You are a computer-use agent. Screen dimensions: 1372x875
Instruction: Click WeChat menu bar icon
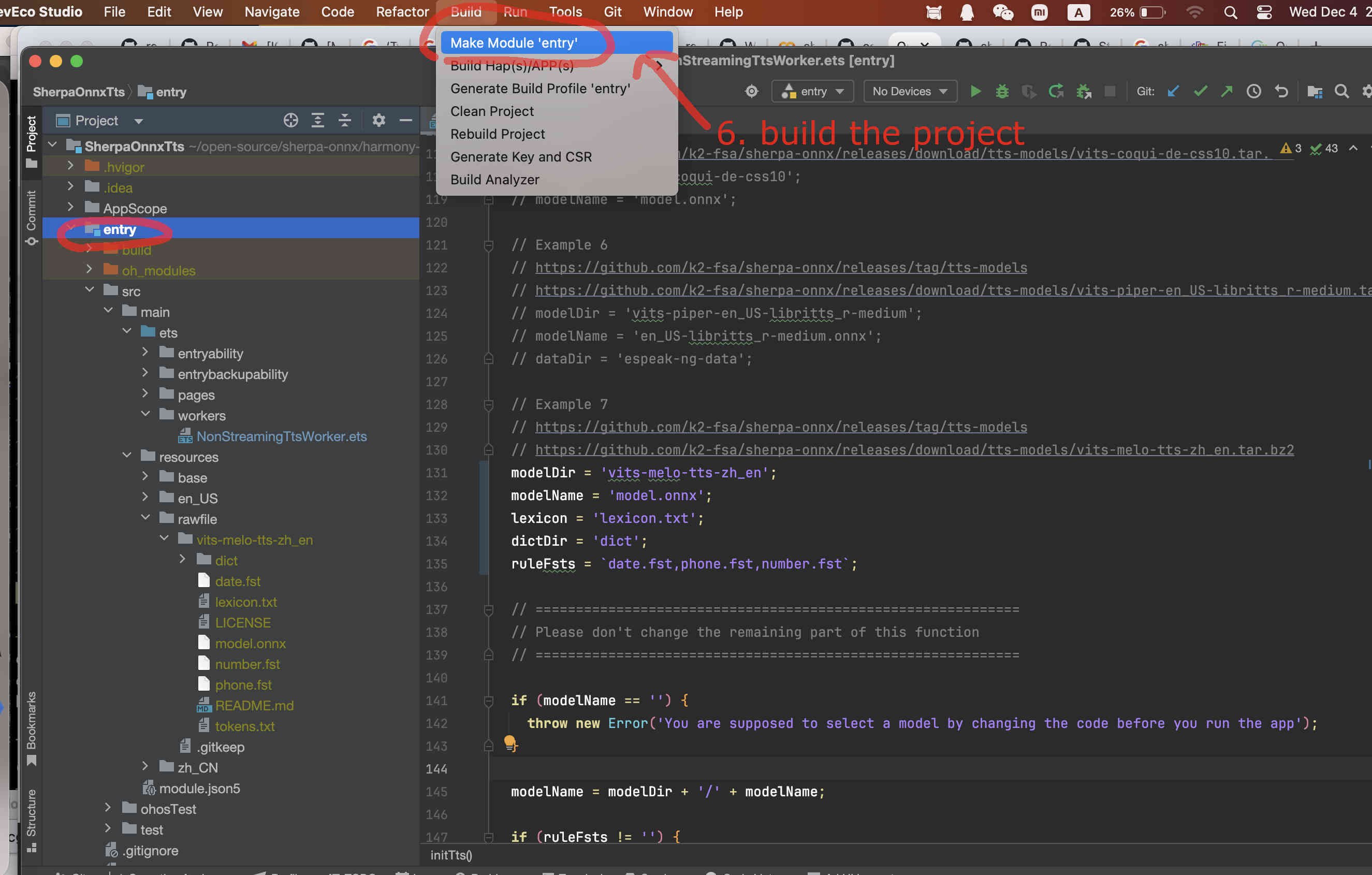pos(1003,12)
